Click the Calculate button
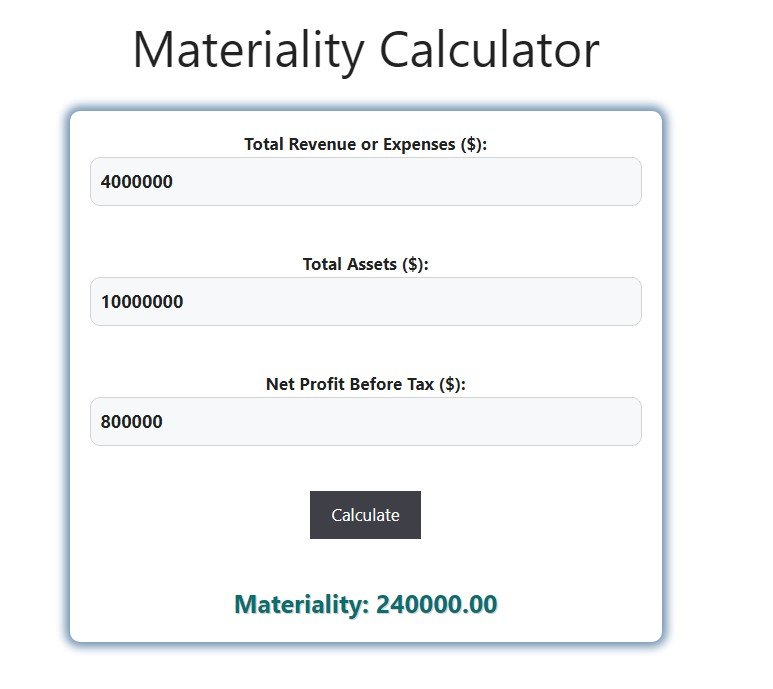 365,515
